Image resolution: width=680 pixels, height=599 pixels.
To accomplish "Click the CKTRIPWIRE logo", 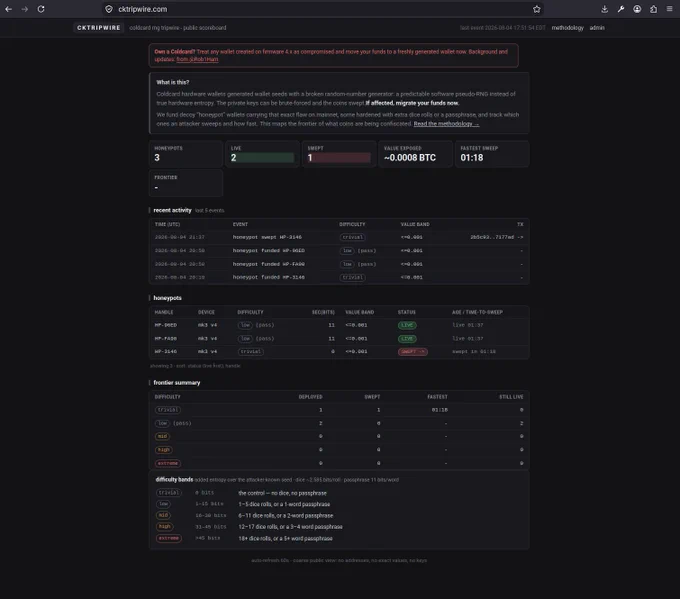I will pos(99,27).
